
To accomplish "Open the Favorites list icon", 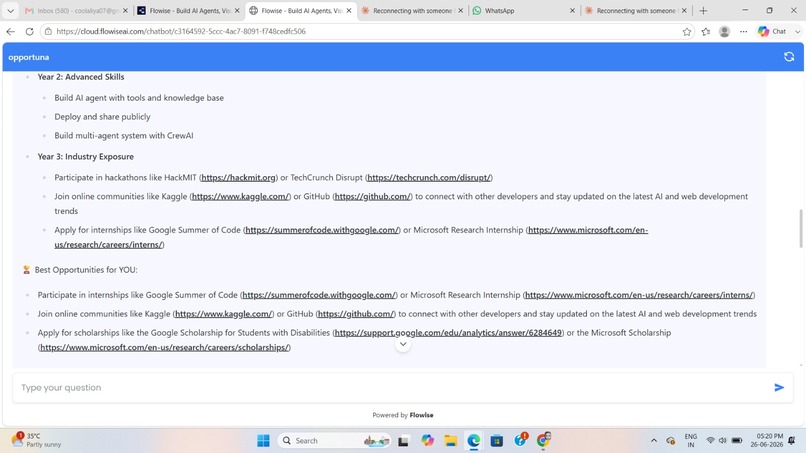I will click(706, 31).
